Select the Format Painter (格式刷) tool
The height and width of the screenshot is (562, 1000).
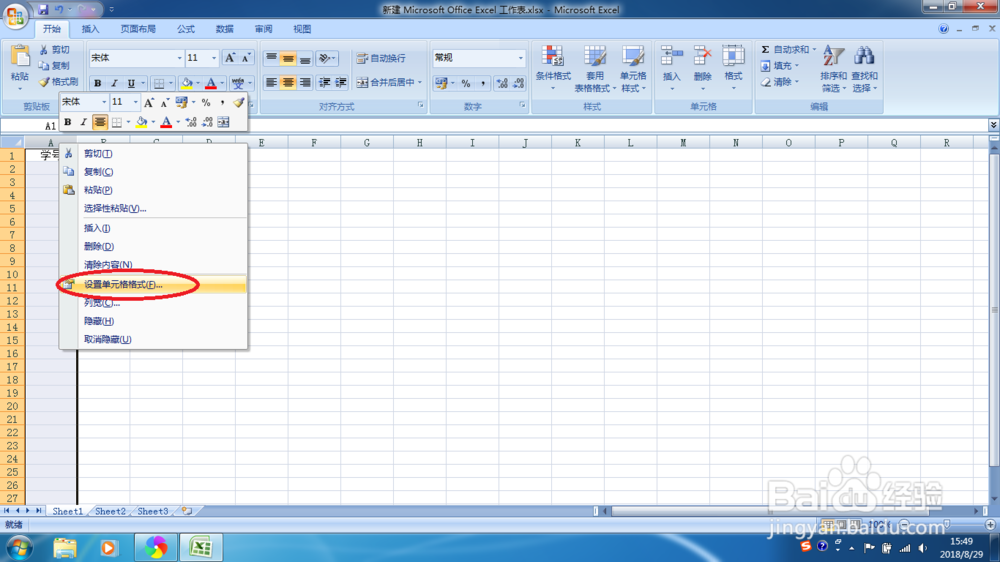[x=58, y=82]
